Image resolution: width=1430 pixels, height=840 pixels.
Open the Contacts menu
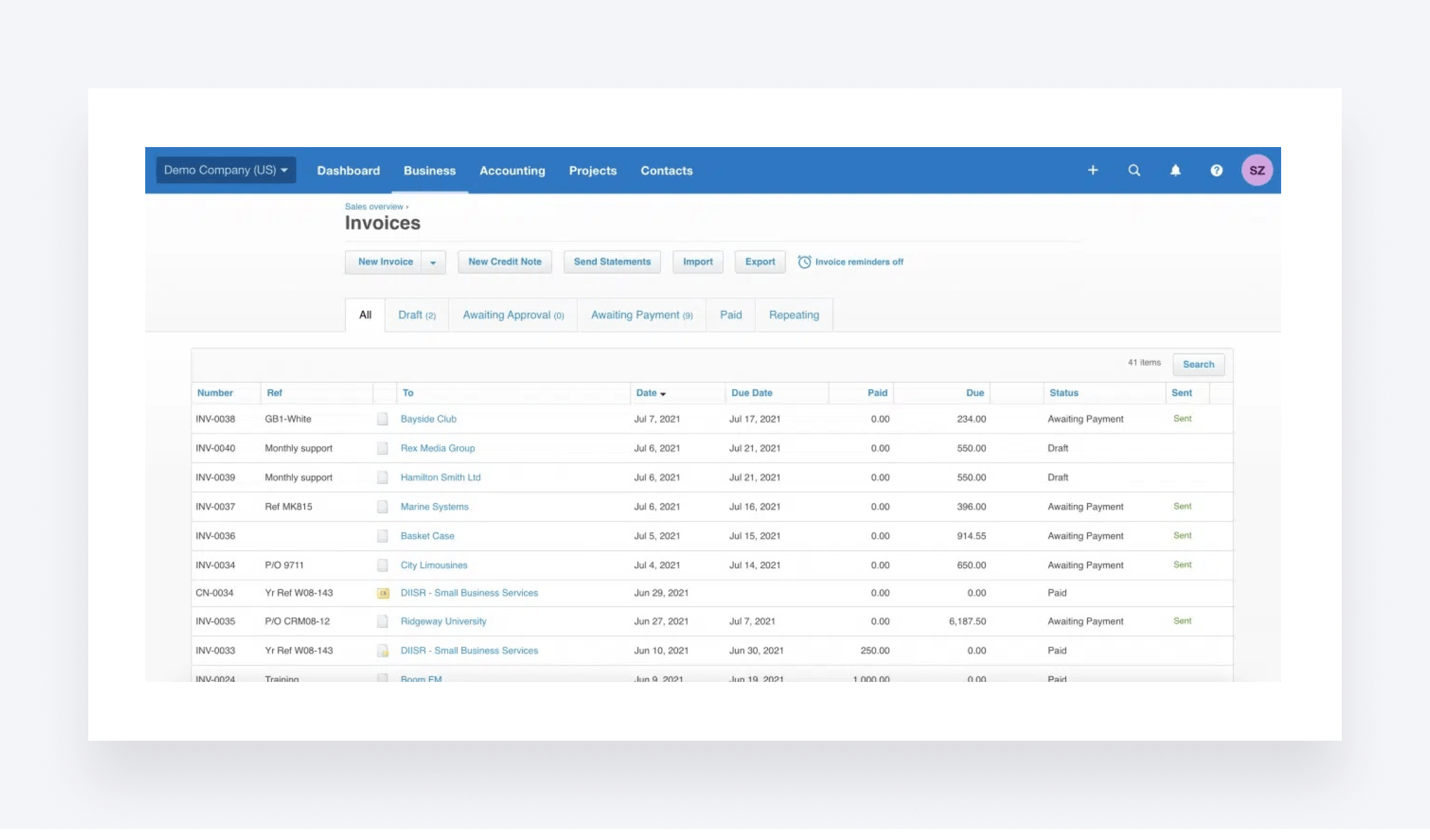tap(667, 170)
